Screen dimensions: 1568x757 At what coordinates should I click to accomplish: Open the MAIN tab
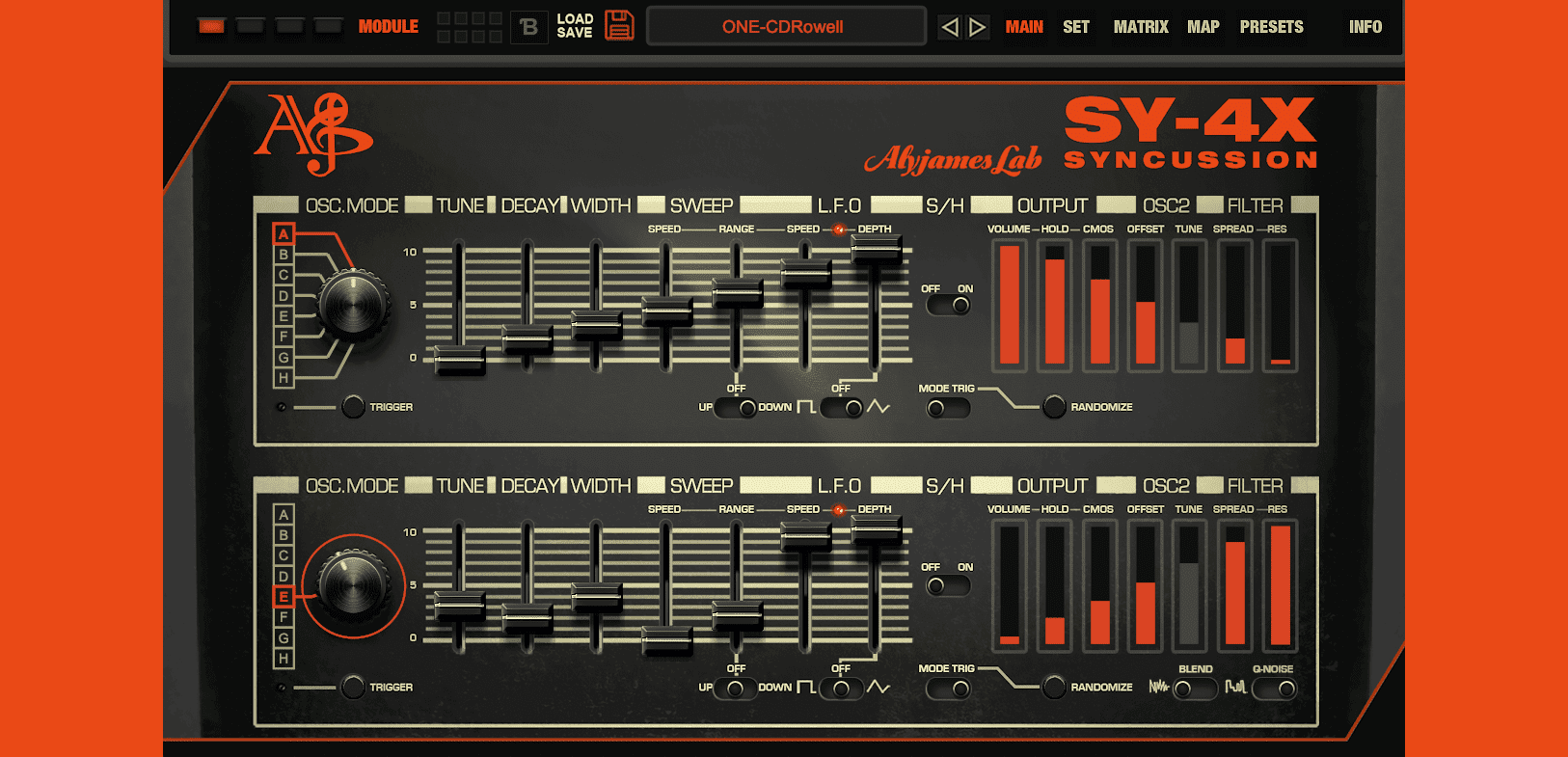tap(1024, 27)
